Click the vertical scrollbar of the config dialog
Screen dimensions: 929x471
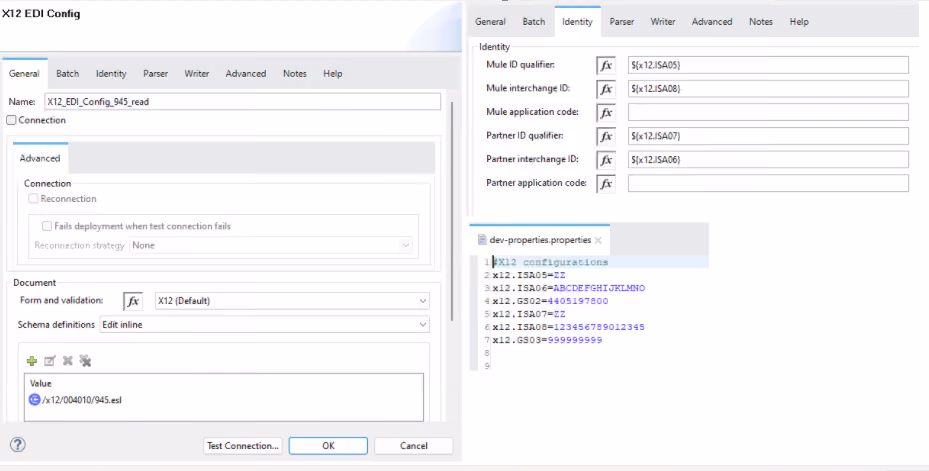(453, 210)
